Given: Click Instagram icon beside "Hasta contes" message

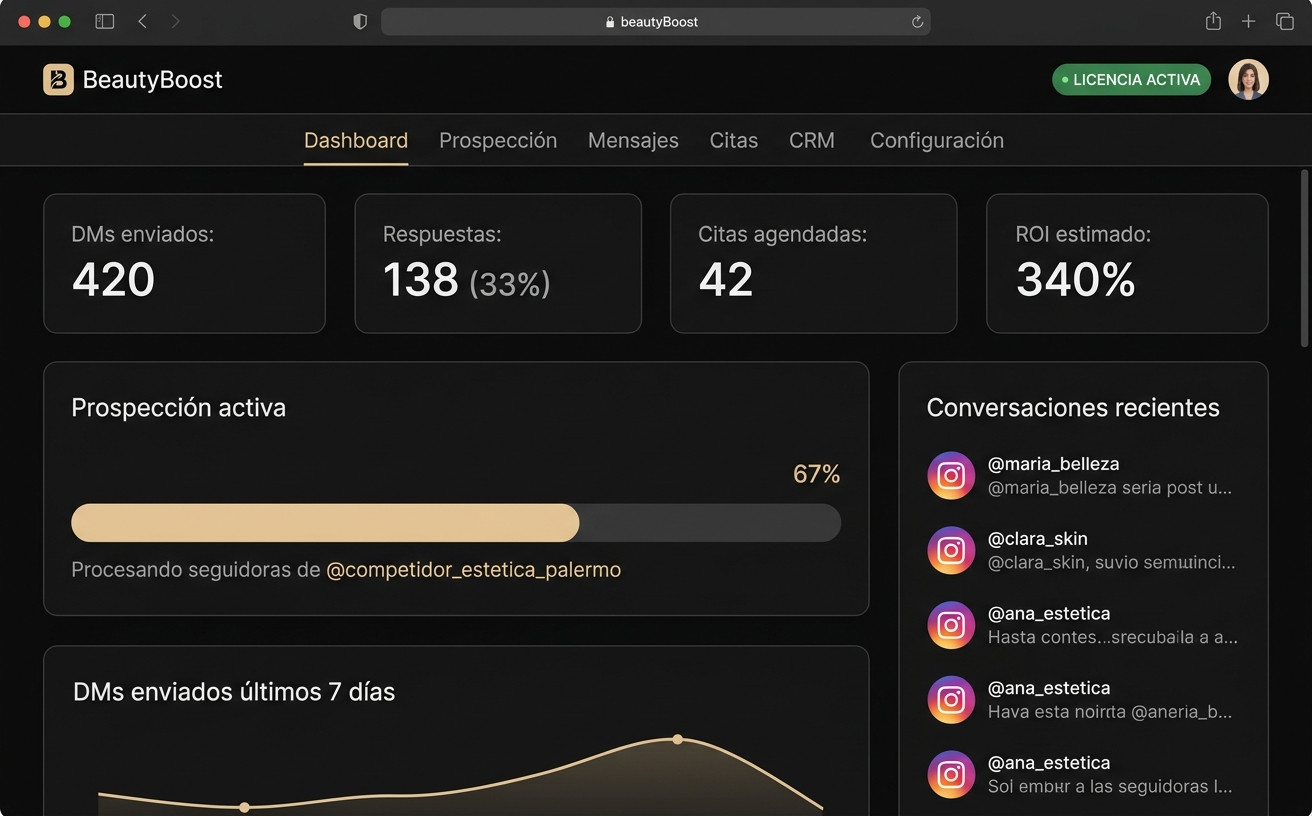Looking at the screenshot, I should pyautogui.click(x=951, y=625).
